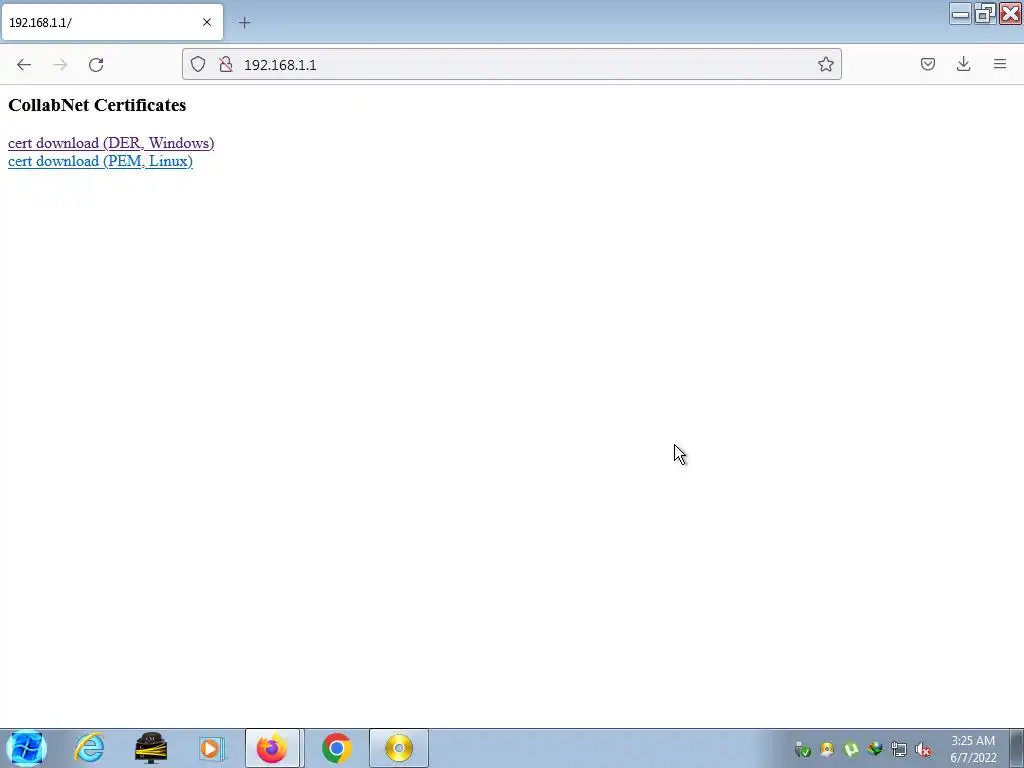Open a new tab
The height and width of the screenshot is (768, 1024).
point(244,23)
